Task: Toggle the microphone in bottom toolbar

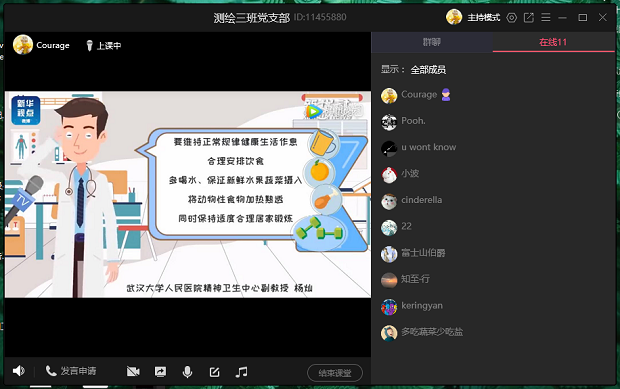Action: (187, 372)
